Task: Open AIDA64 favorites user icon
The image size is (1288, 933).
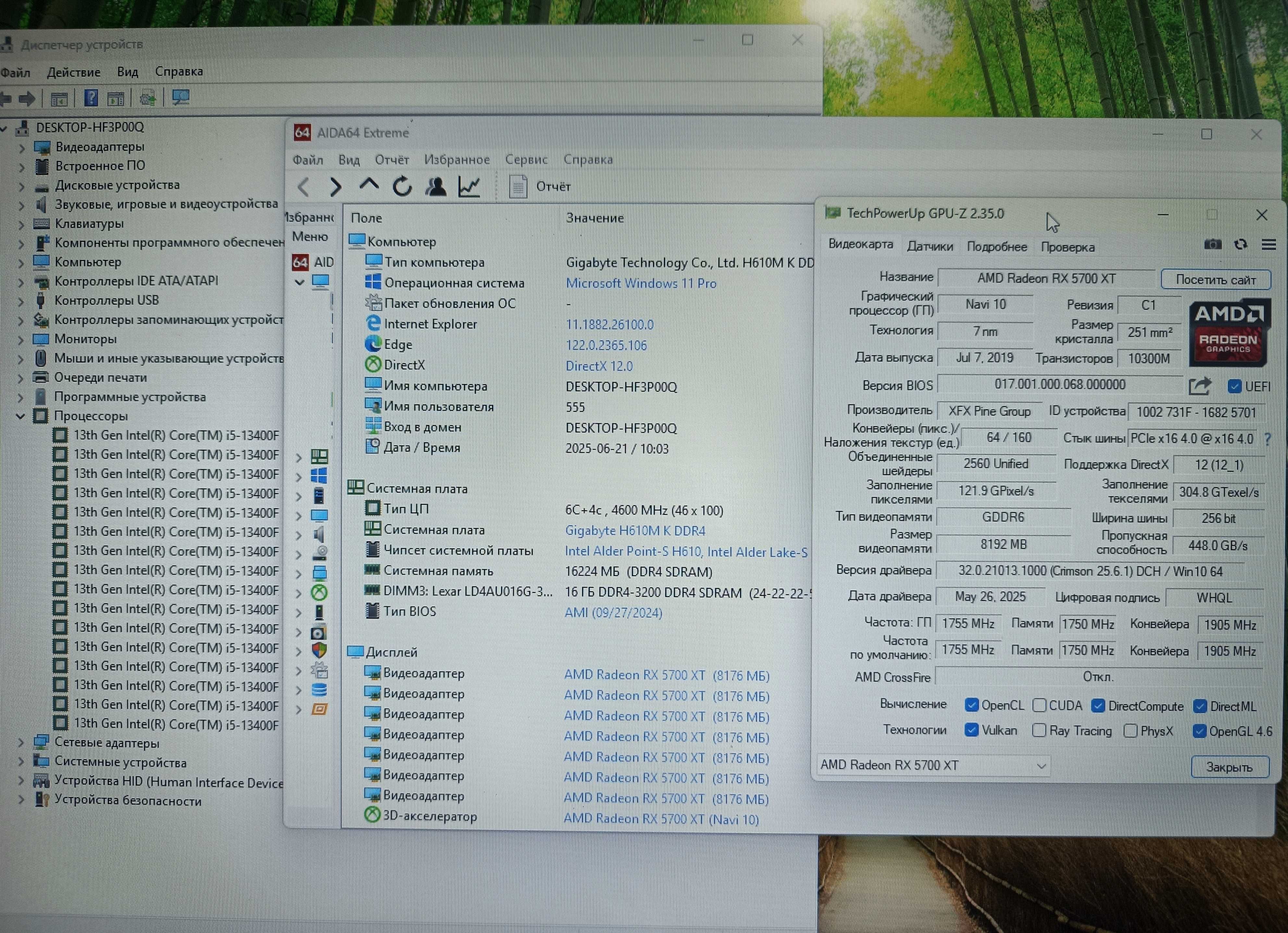Action: click(x=436, y=187)
